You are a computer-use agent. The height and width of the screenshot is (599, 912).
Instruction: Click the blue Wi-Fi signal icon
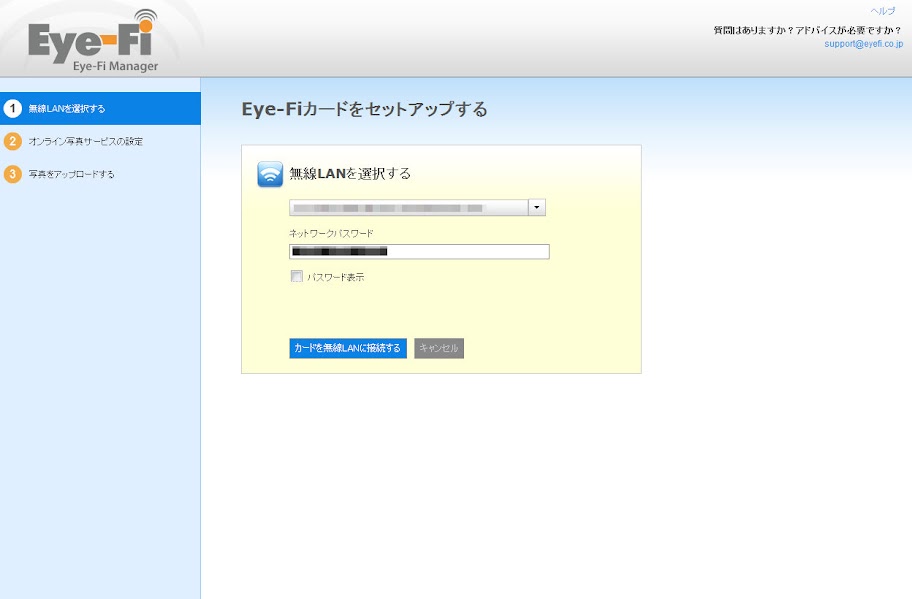click(x=270, y=174)
